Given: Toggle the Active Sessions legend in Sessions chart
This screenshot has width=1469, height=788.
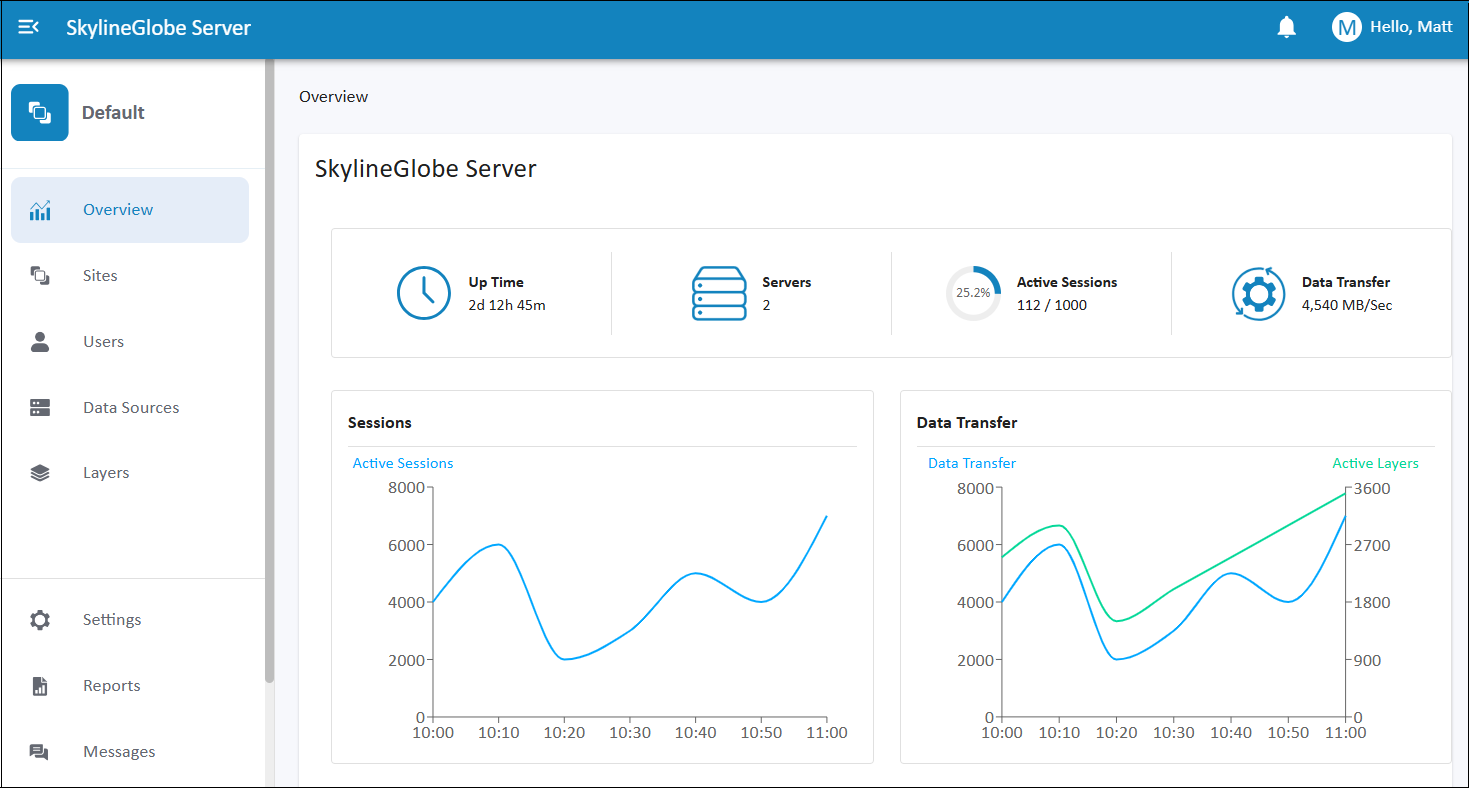Looking at the screenshot, I should [x=403, y=463].
